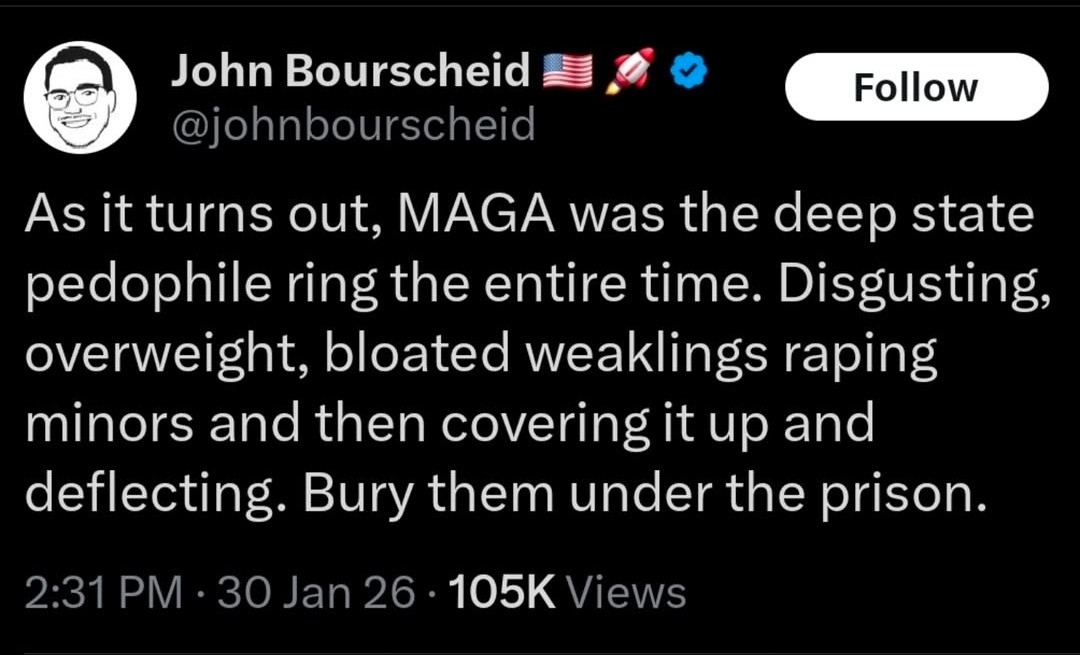Click the blue verified checkmark badge
Viewport: 1080px width, 655px height.
tap(688, 70)
